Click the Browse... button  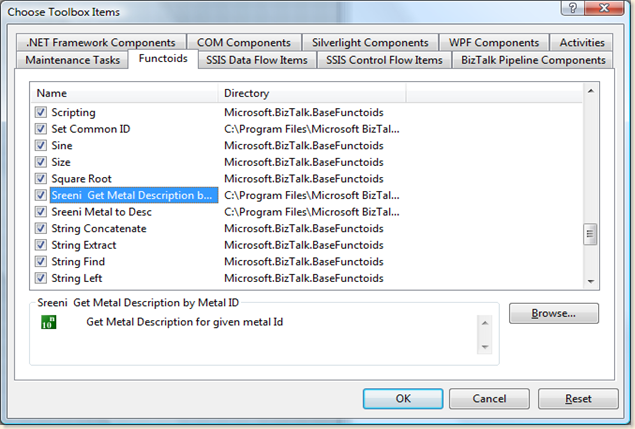553,313
